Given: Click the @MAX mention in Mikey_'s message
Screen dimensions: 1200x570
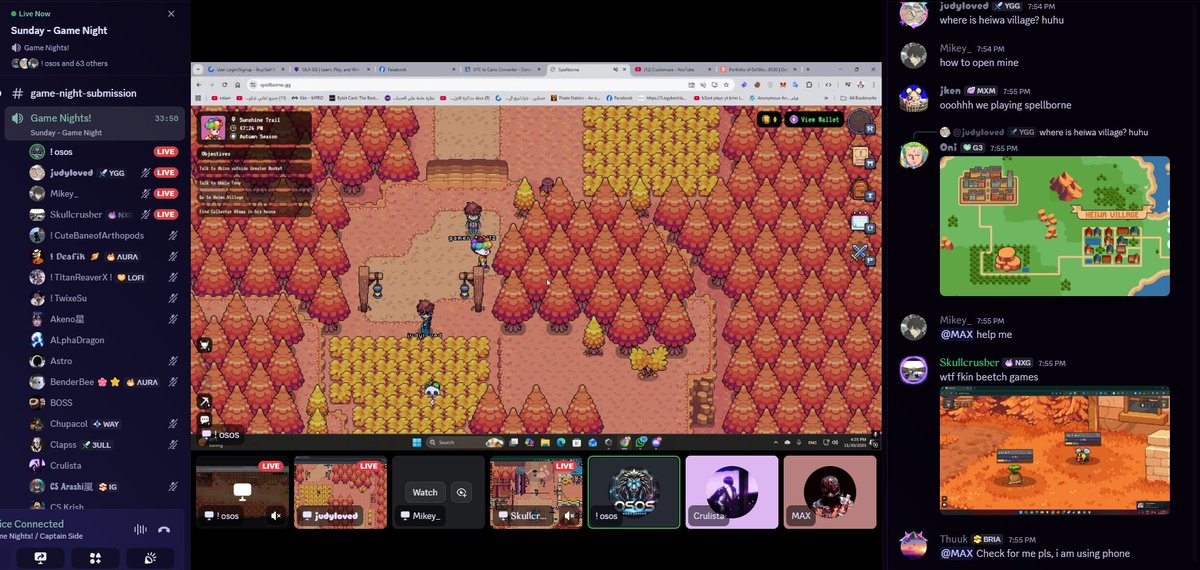Looking at the screenshot, I should 957,334.
